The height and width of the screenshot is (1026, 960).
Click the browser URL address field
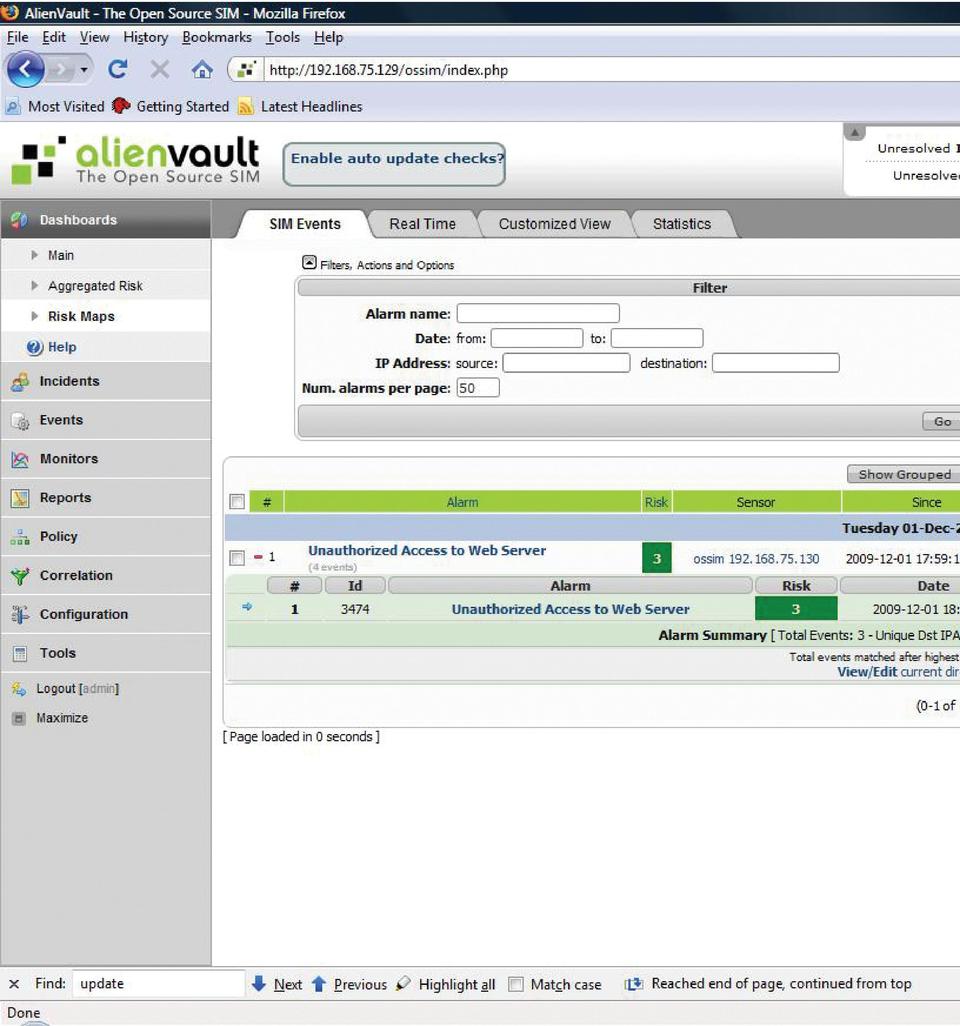point(612,69)
